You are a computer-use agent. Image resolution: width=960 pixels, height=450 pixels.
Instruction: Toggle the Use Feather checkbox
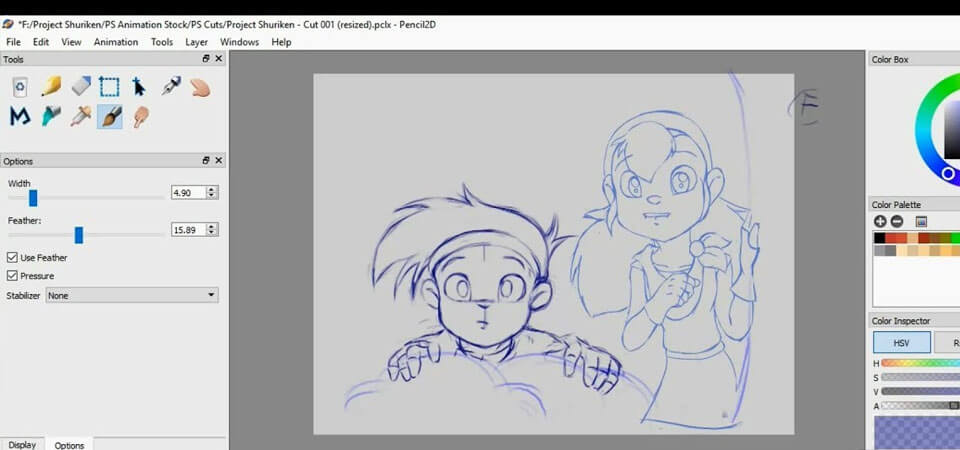click(12, 258)
